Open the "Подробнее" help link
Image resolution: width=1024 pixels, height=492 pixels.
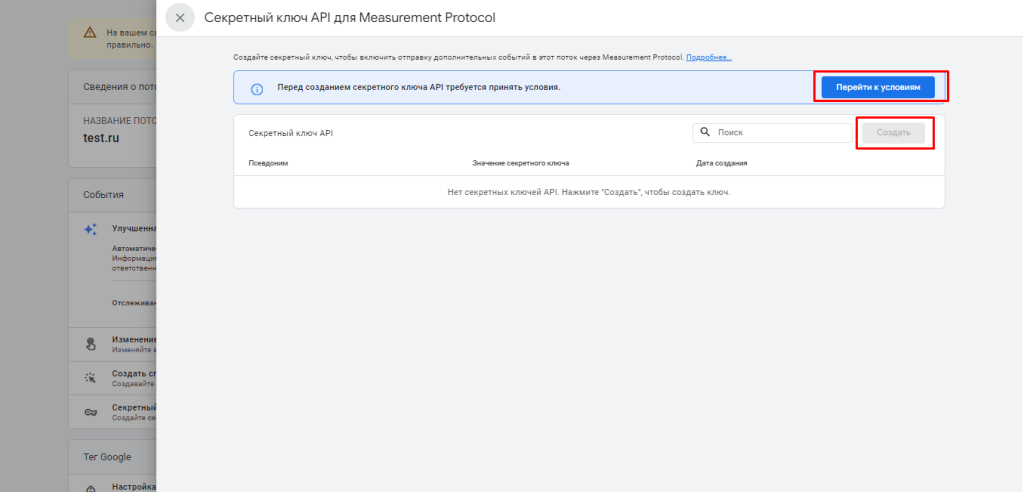click(x=708, y=58)
